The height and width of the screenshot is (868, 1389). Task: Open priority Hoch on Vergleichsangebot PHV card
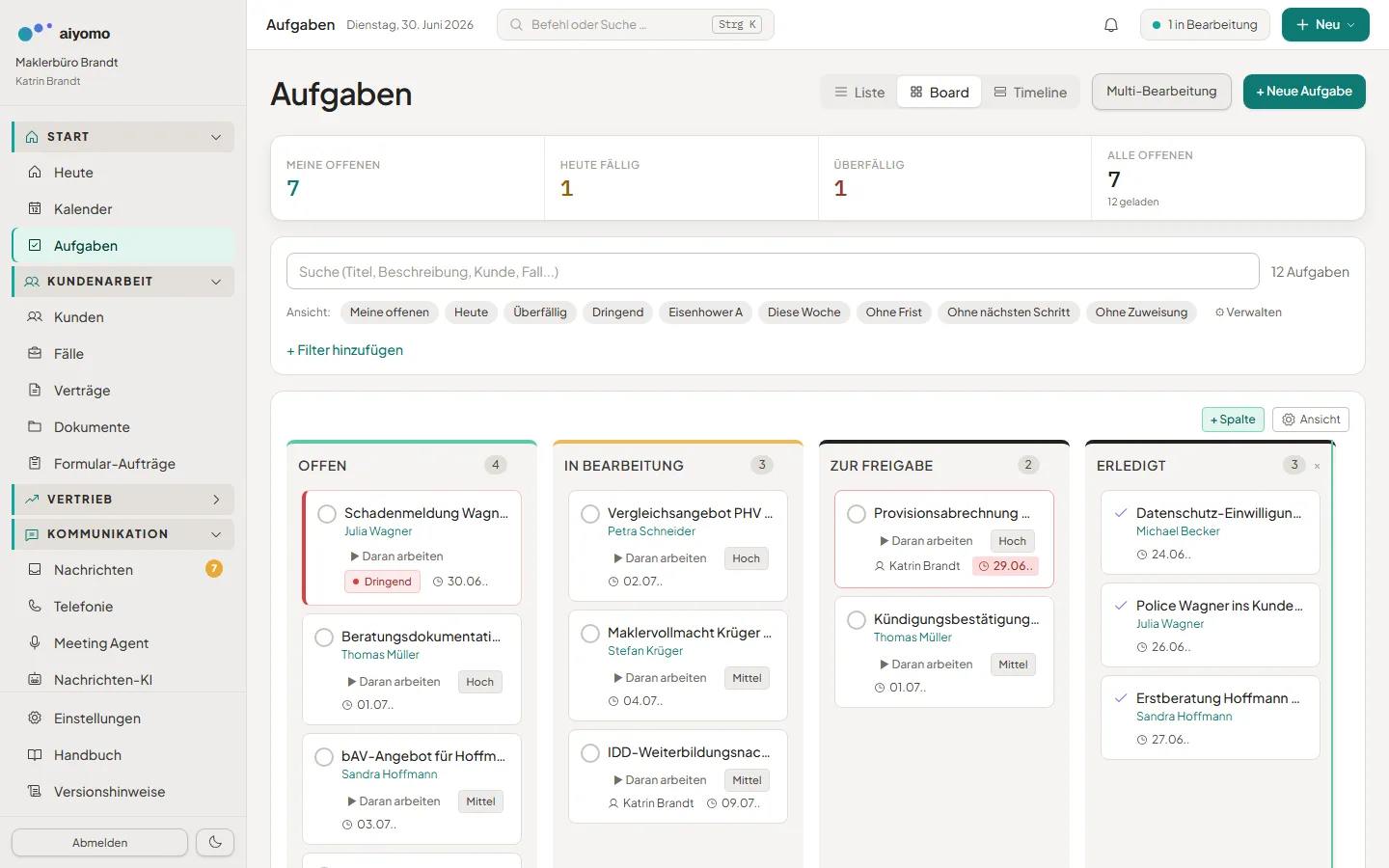click(746, 558)
